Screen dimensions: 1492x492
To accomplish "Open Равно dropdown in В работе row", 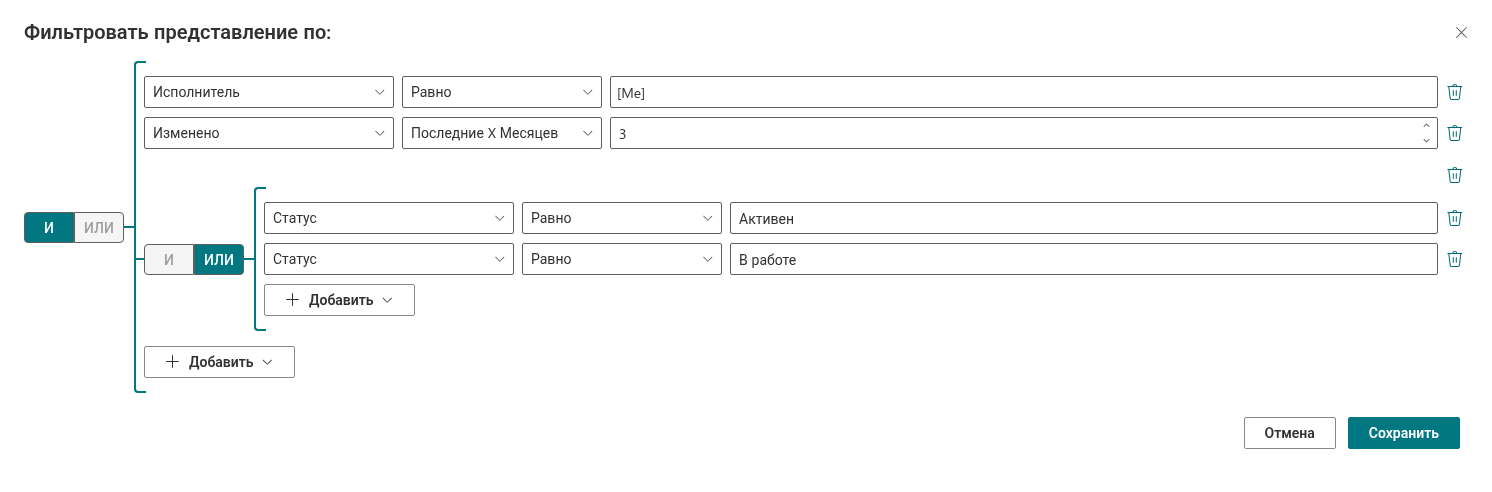I will [x=622, y=259].
